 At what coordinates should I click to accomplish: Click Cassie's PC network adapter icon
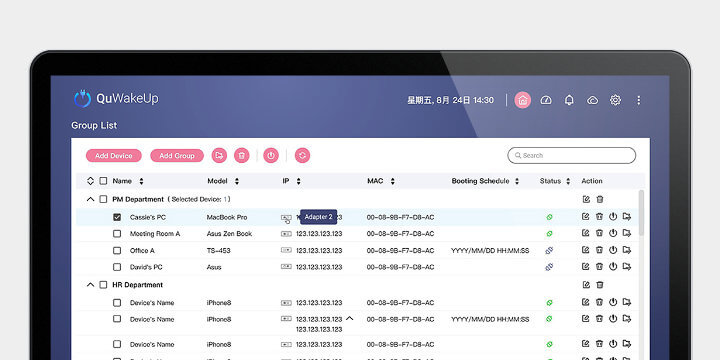tap(286, 217)
